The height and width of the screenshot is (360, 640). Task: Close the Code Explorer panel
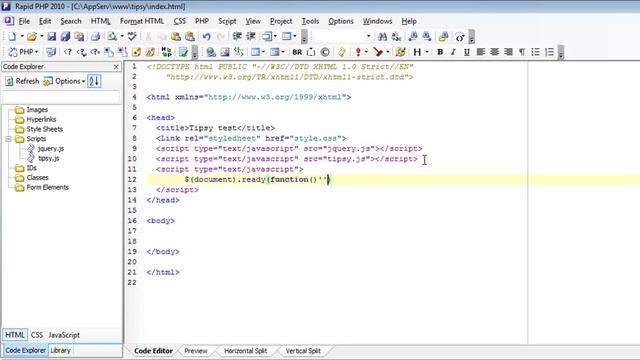pyautogui.click(x=116, y=67)
